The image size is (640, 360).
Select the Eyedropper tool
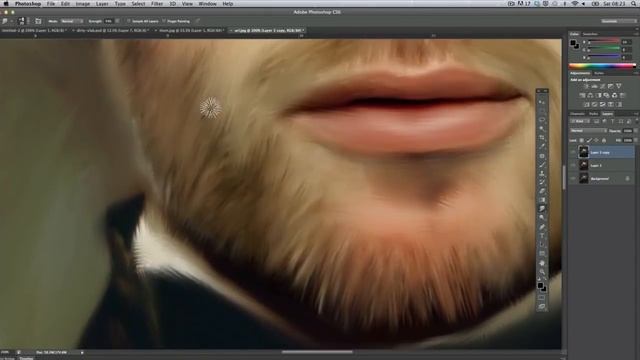click(x=542, y=147)
